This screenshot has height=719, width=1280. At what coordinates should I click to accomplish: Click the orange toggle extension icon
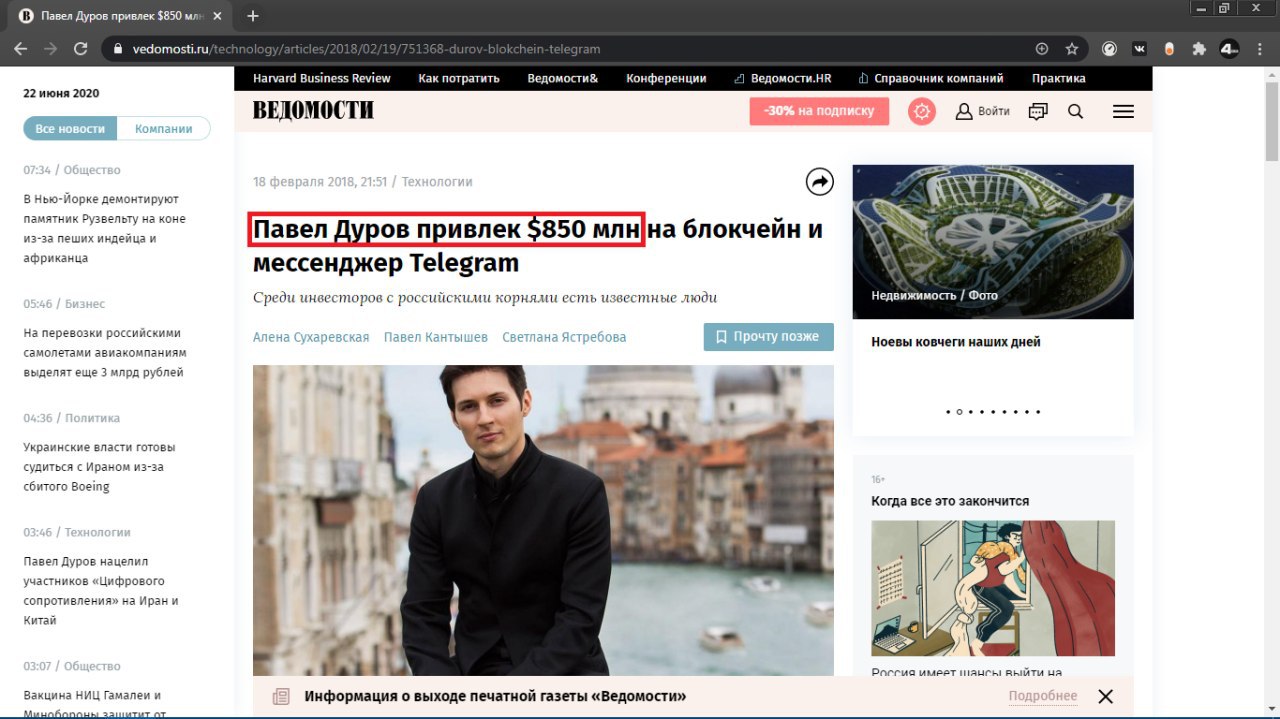coord(1169,48)
